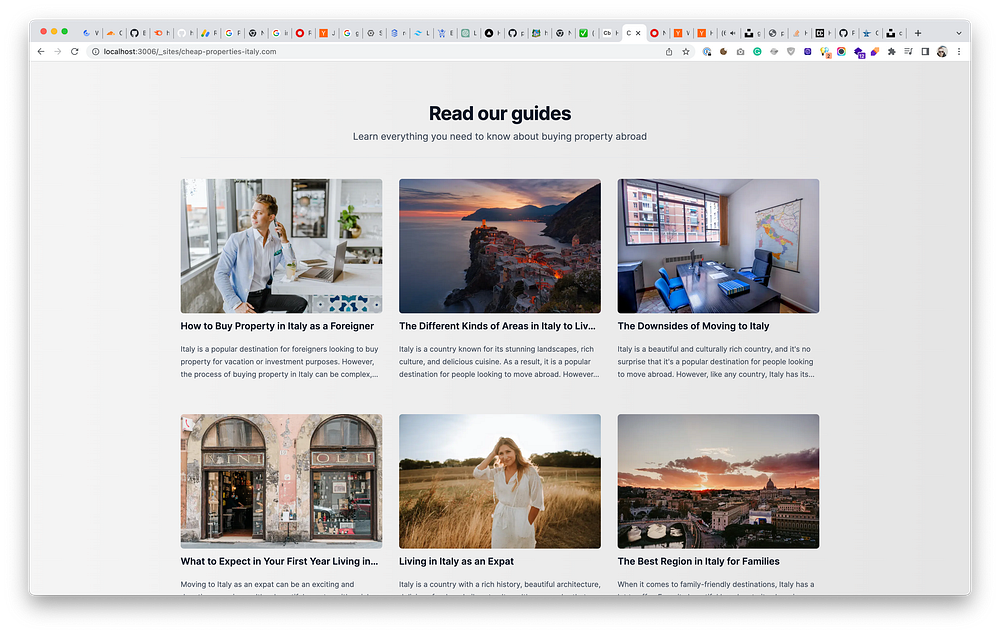Toggle the browser side panel icon
1000x634 pixels.
pos(925,52)
